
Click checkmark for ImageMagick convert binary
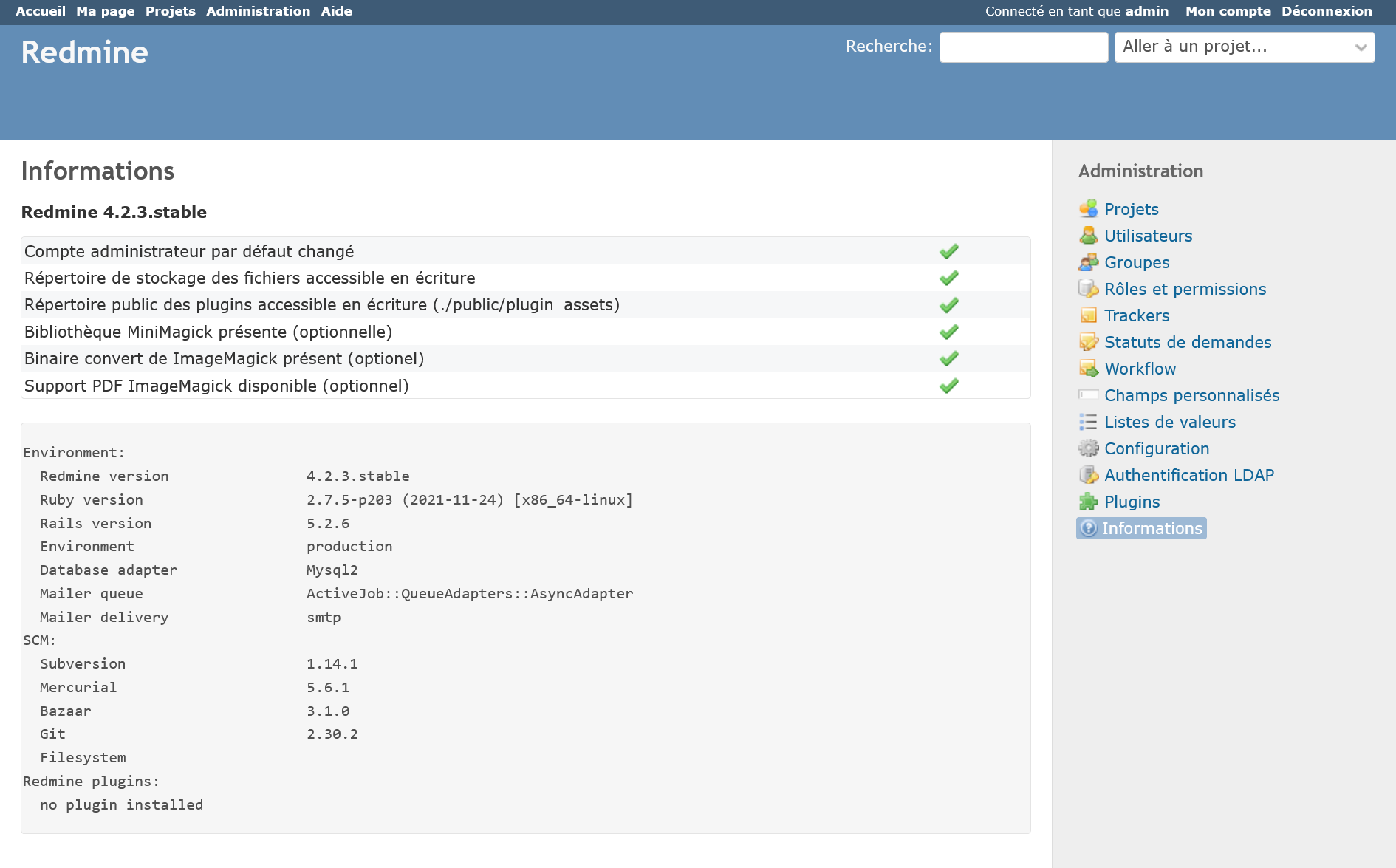[949, 358]
